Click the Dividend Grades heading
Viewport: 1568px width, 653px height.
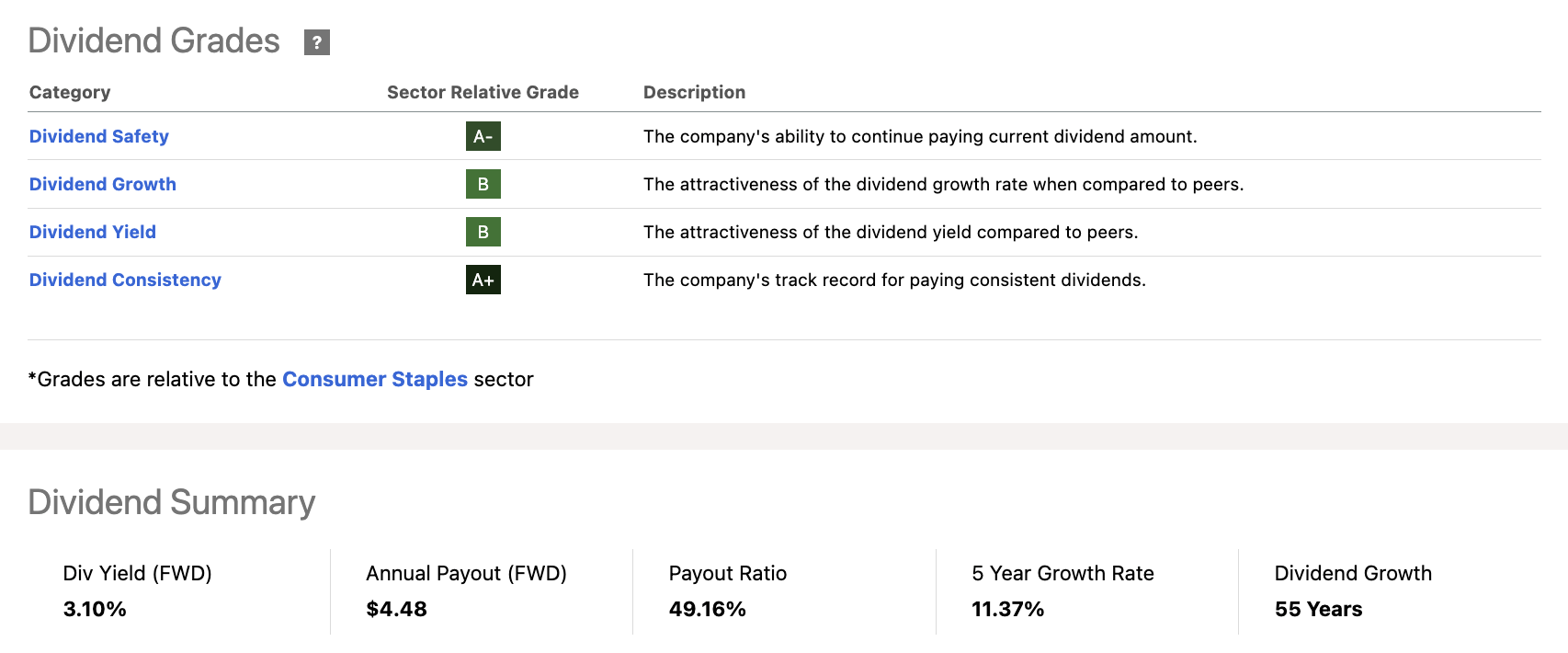click(153, 41)
